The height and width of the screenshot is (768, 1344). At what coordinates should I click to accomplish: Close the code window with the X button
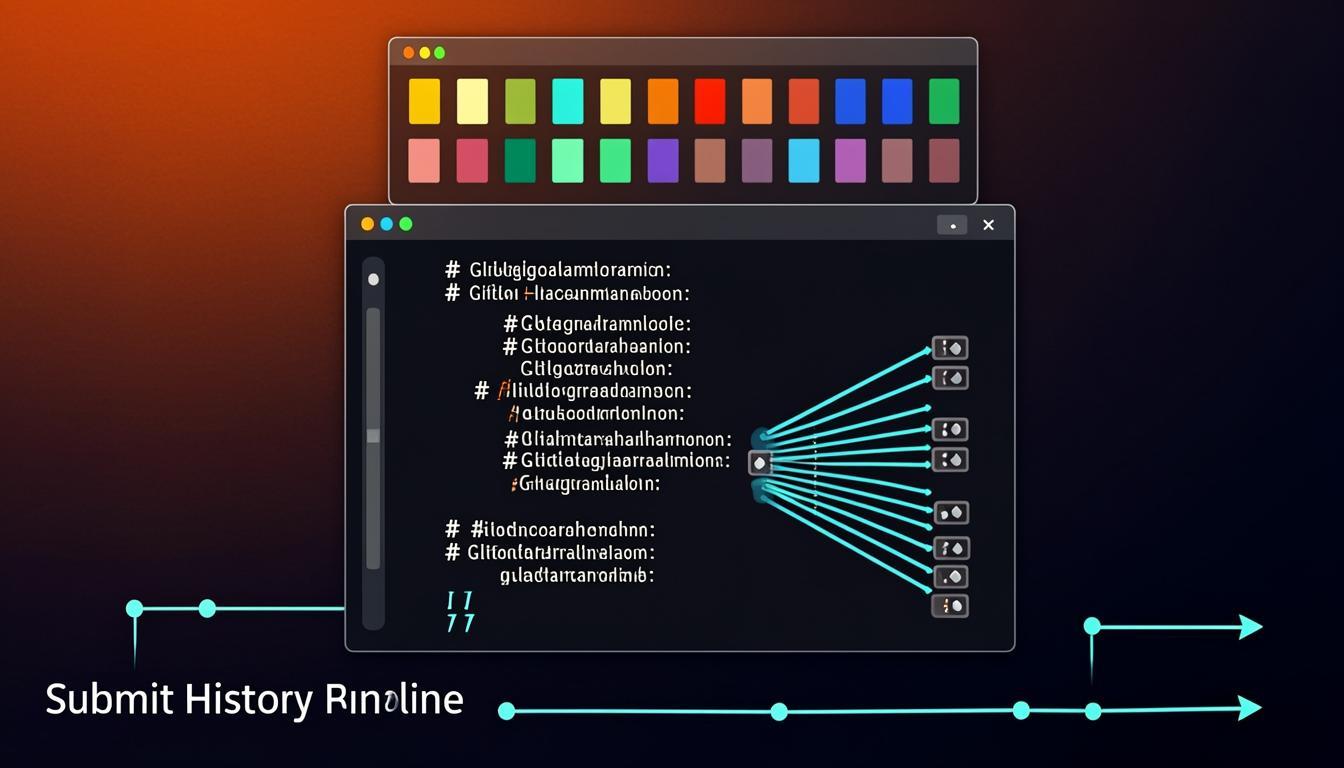(x=988, y=225)
